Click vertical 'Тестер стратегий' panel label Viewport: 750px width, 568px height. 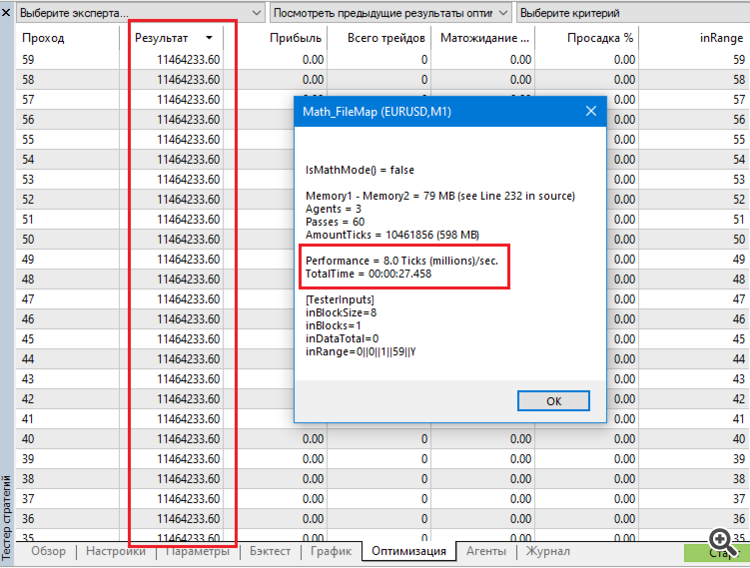6,516
